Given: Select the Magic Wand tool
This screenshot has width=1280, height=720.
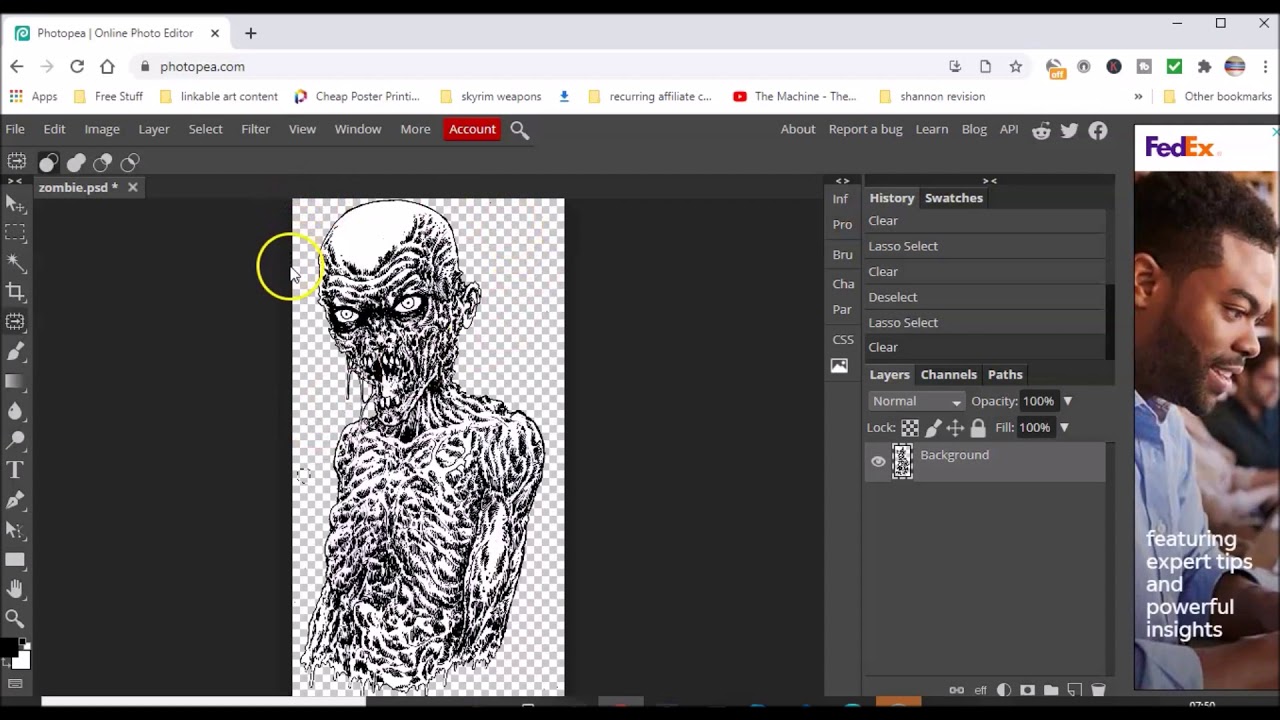Looking at the screenshot, I should click(x=15, y=262).
